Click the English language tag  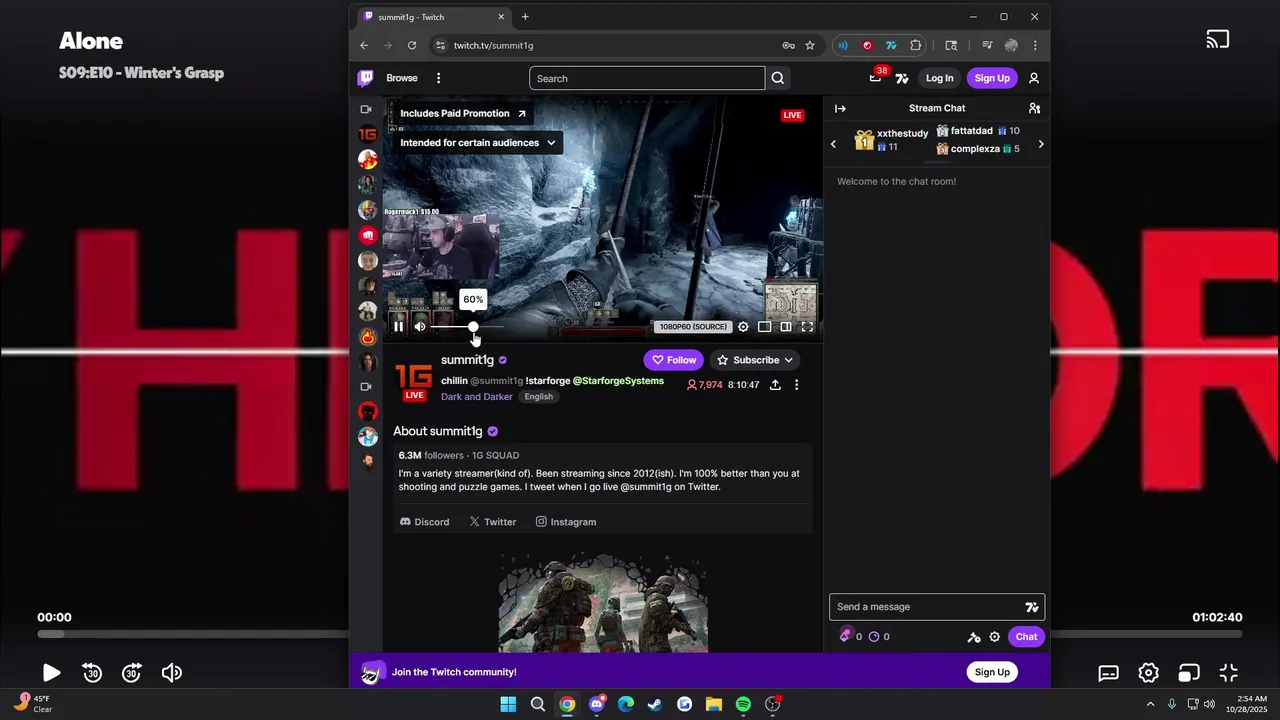pos(538,397)
